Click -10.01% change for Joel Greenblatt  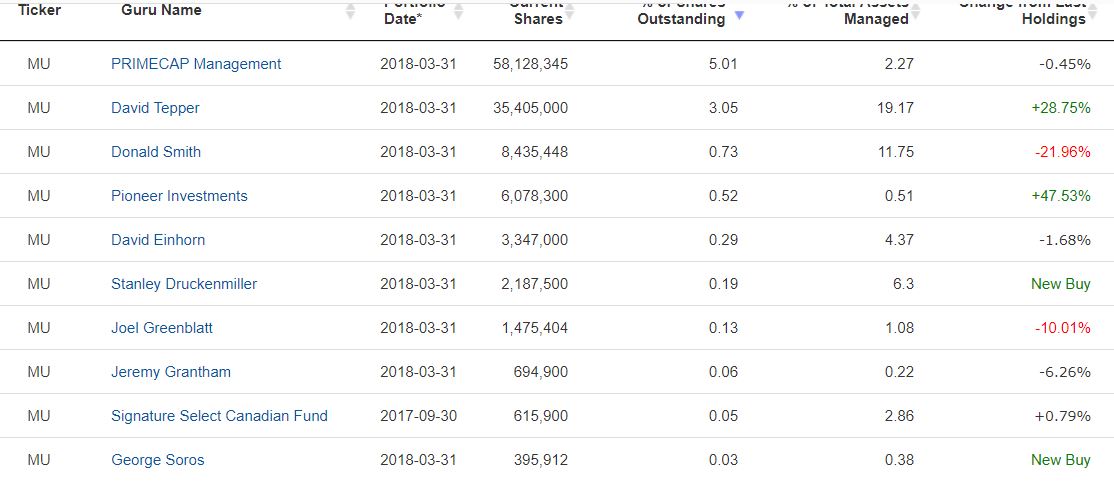click(x=1064, y=328)
